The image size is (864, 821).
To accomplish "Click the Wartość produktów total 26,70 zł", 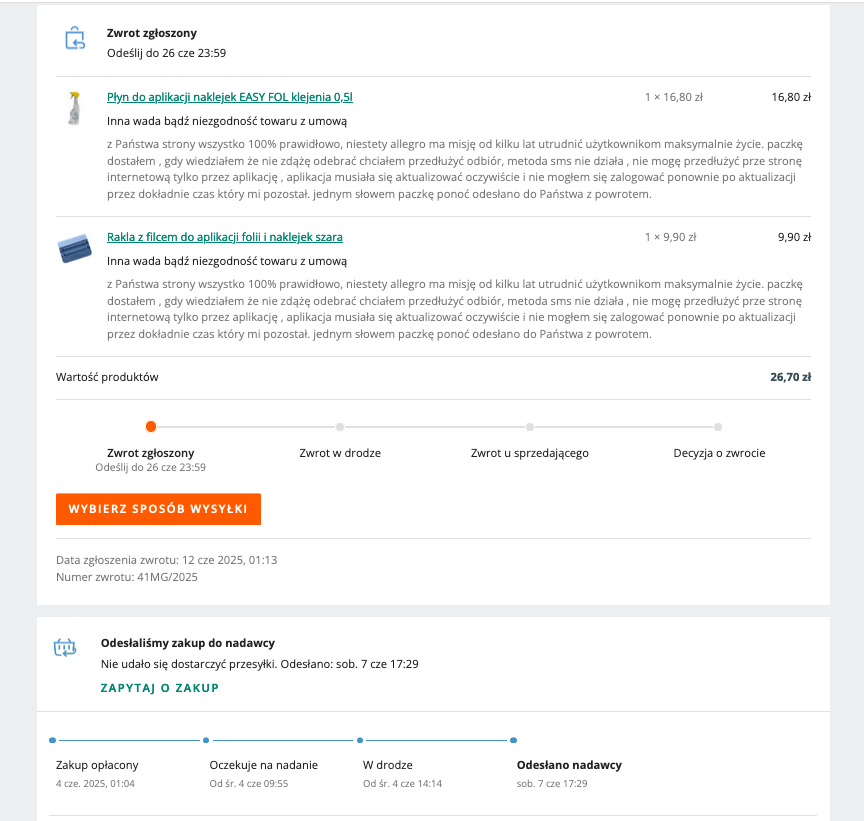I will [790, 377].
